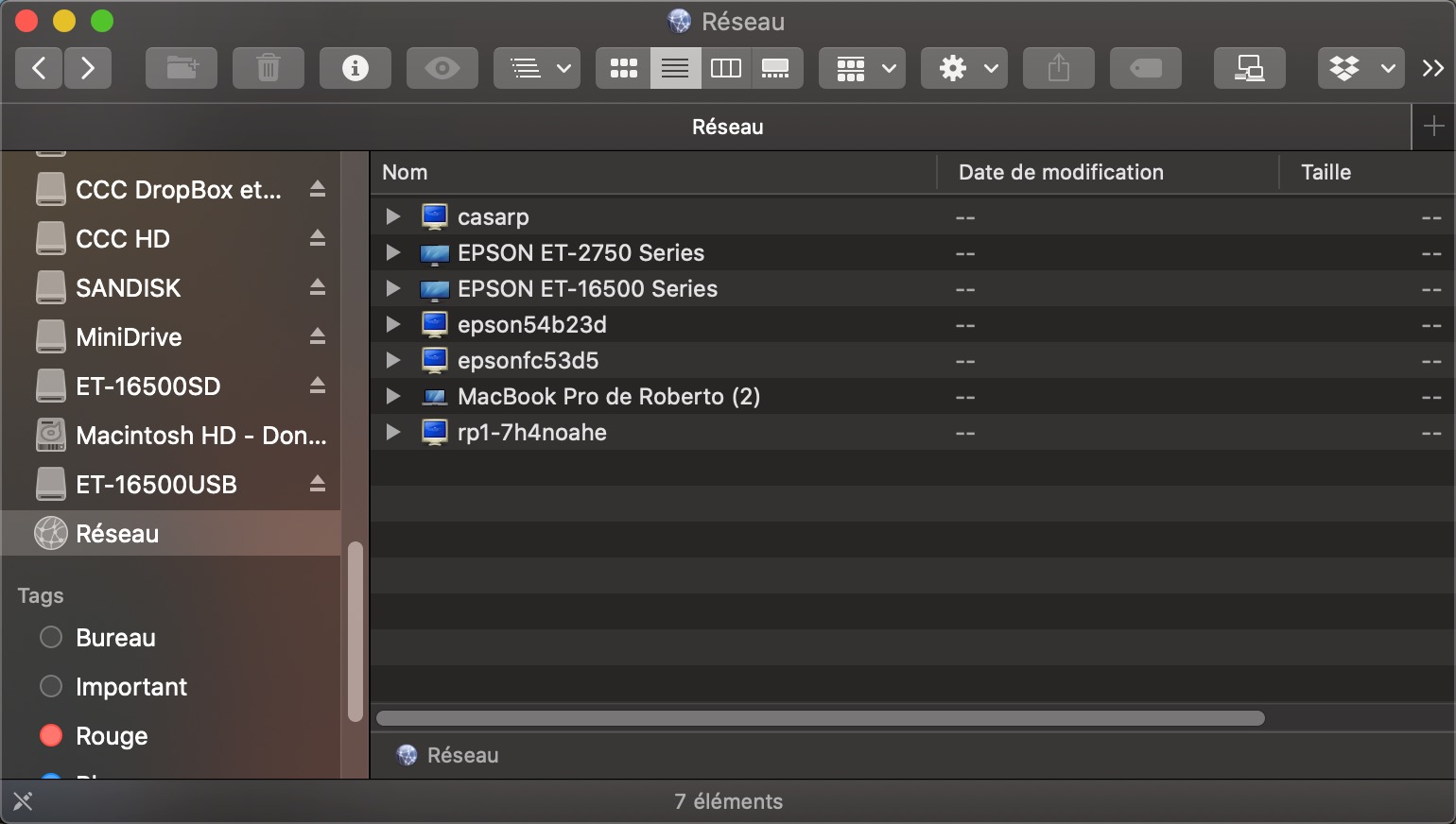Switch to icon view mode
Image resolution: width=1456 pixels, height=824 pixels.
623,68
